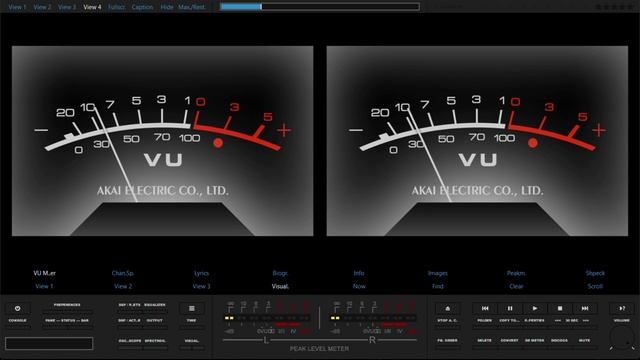Open the Info panel
Image resolution: width=640 pixels, height=360 pixels.
(x=359, y=273)
